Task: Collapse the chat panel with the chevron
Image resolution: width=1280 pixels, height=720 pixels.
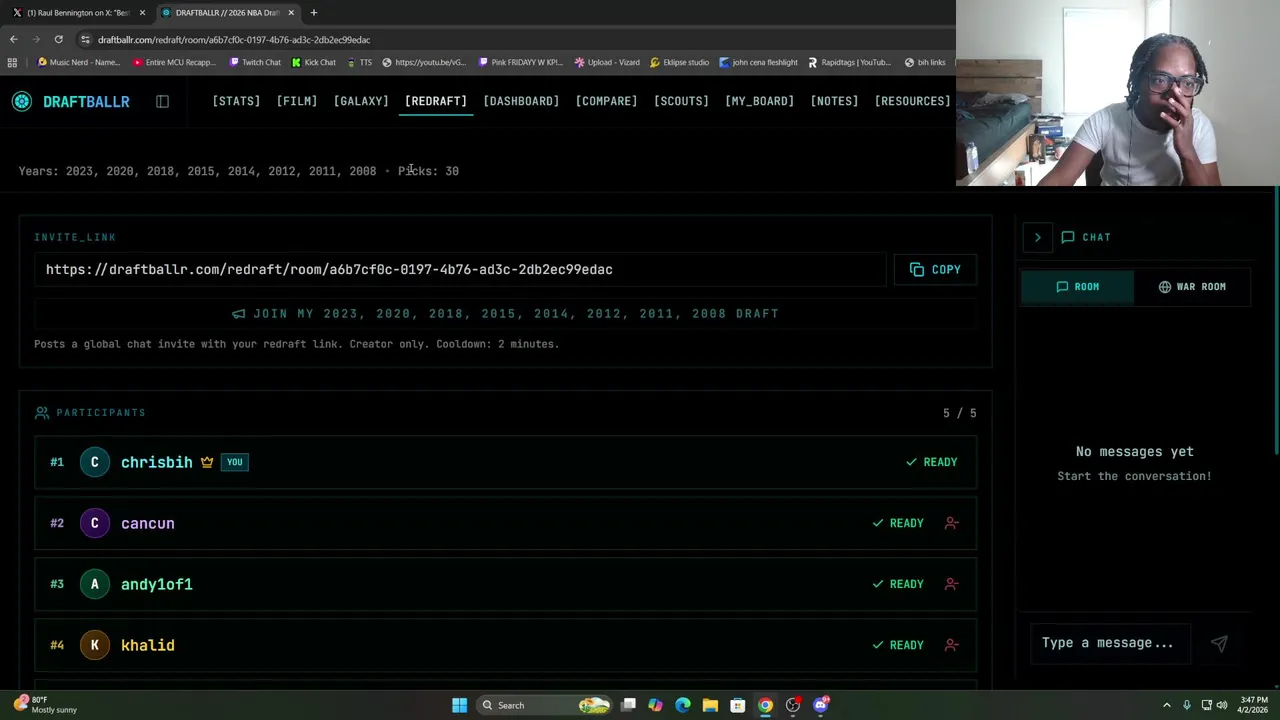Action: [1037, 237]
